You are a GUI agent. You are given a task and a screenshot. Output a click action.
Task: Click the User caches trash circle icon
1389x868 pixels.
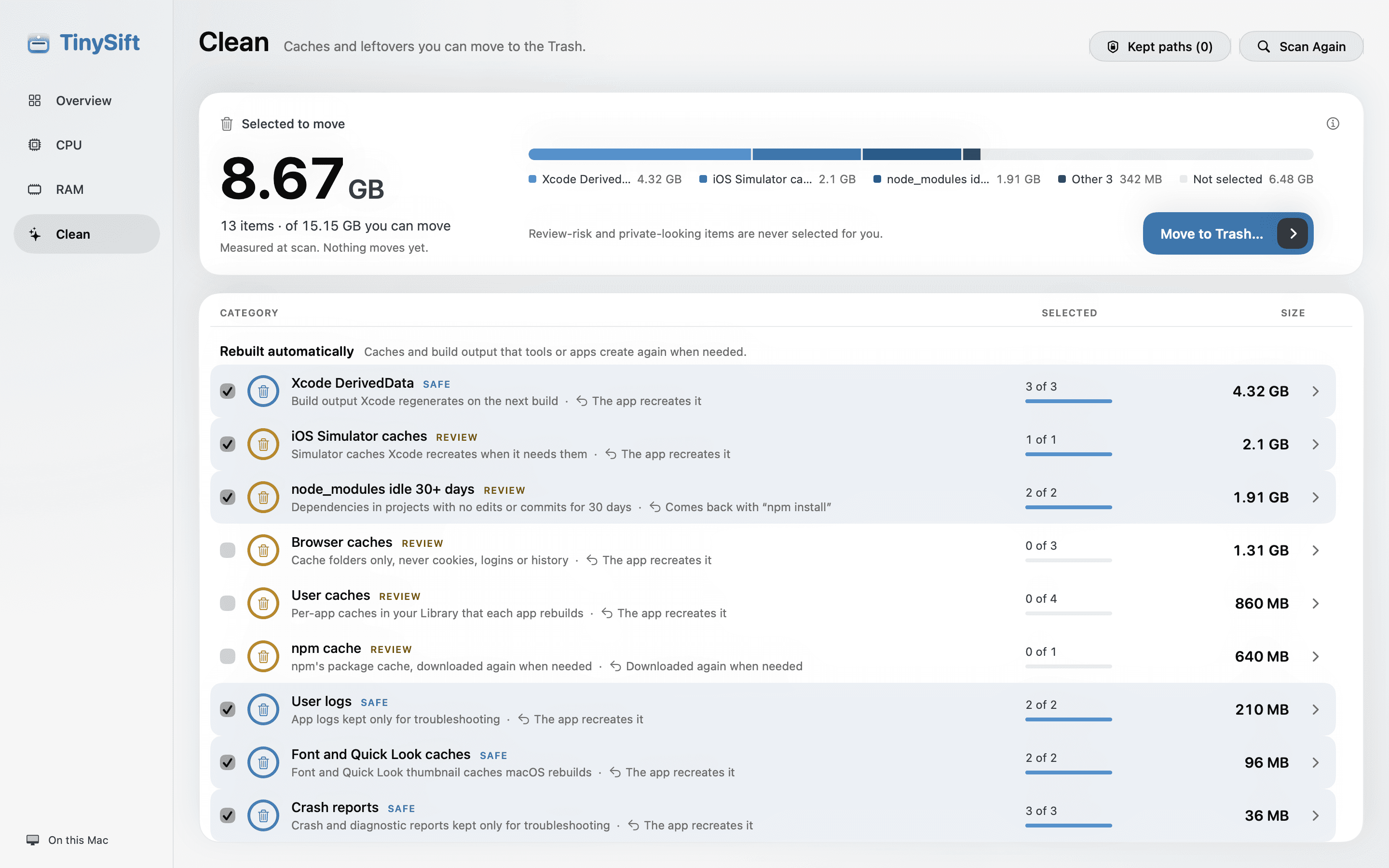pyautogui.click(x=263, y=603)
